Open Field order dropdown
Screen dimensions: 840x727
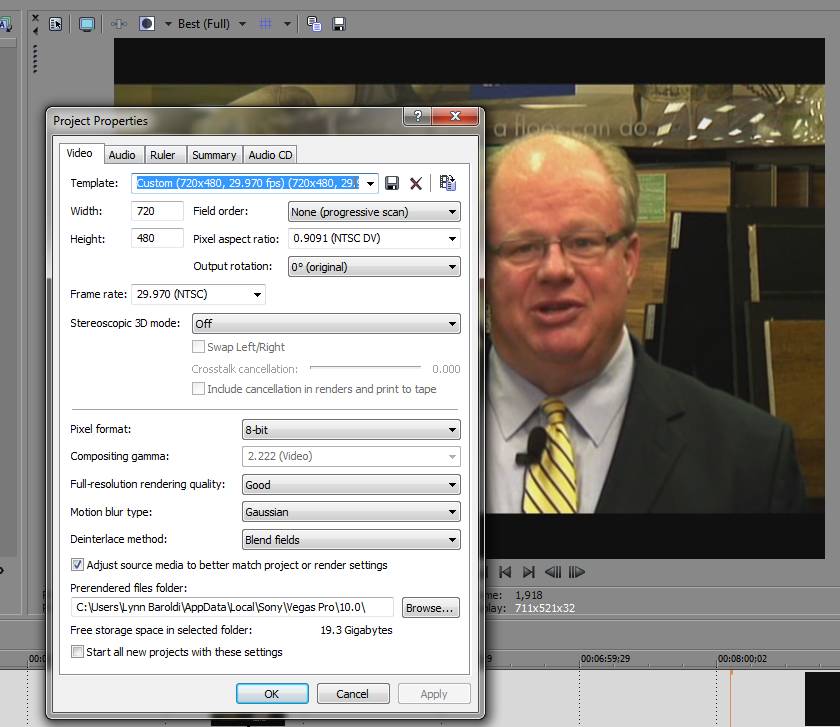374,212
